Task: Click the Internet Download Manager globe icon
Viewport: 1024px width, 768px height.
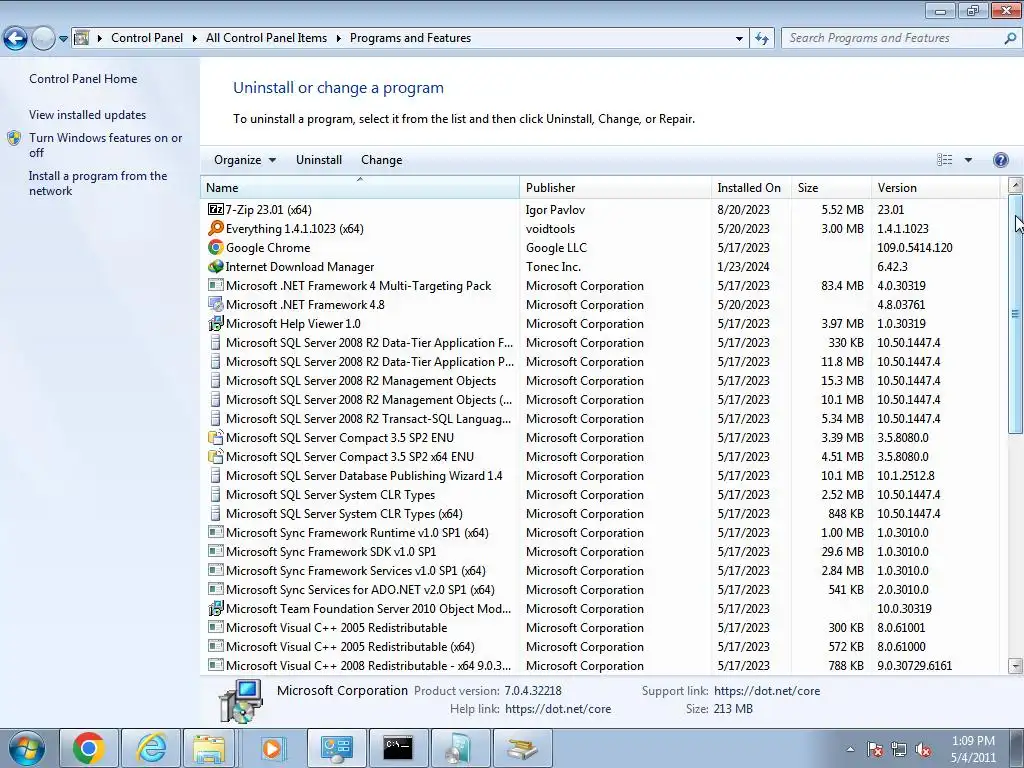Action: click(x=216, y=266)
